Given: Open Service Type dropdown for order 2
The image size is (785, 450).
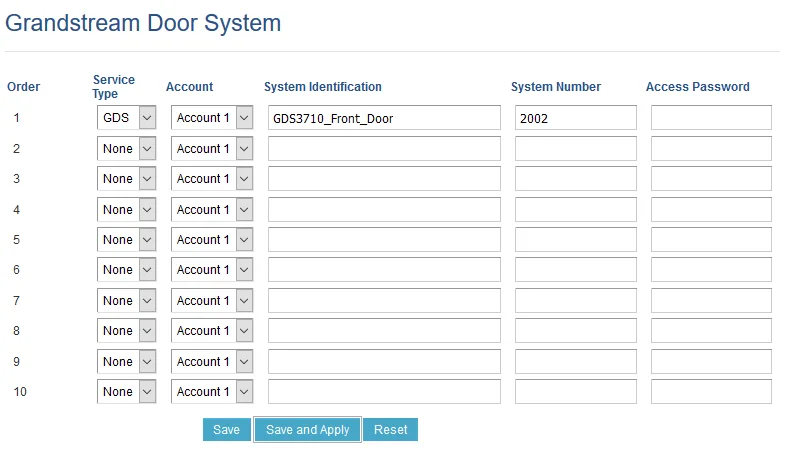Looking at the screenshot, I should point(126,149).
